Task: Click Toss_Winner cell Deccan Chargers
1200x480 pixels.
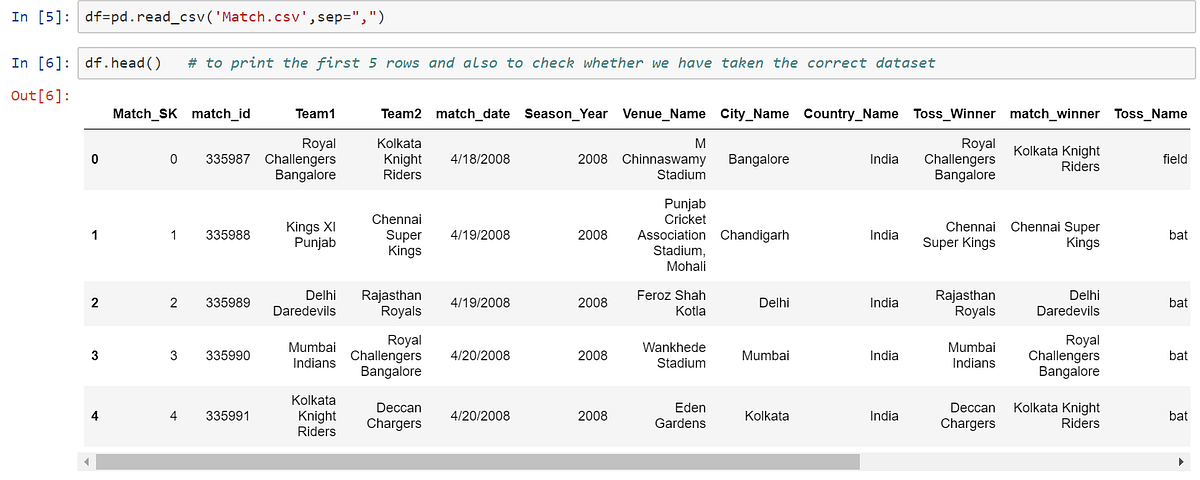Action: [968, 416]
